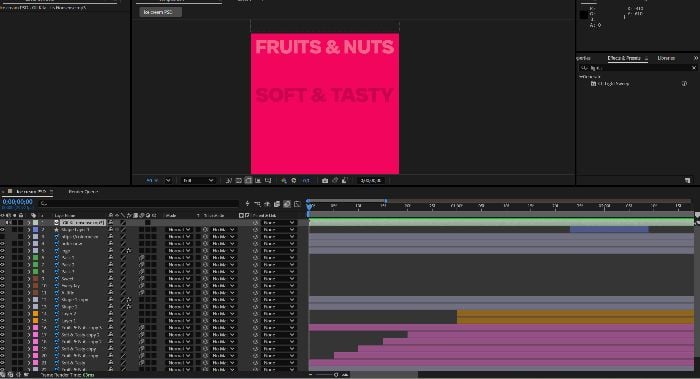Toggle the eye on brown layer 9

[x=3, y=279]
